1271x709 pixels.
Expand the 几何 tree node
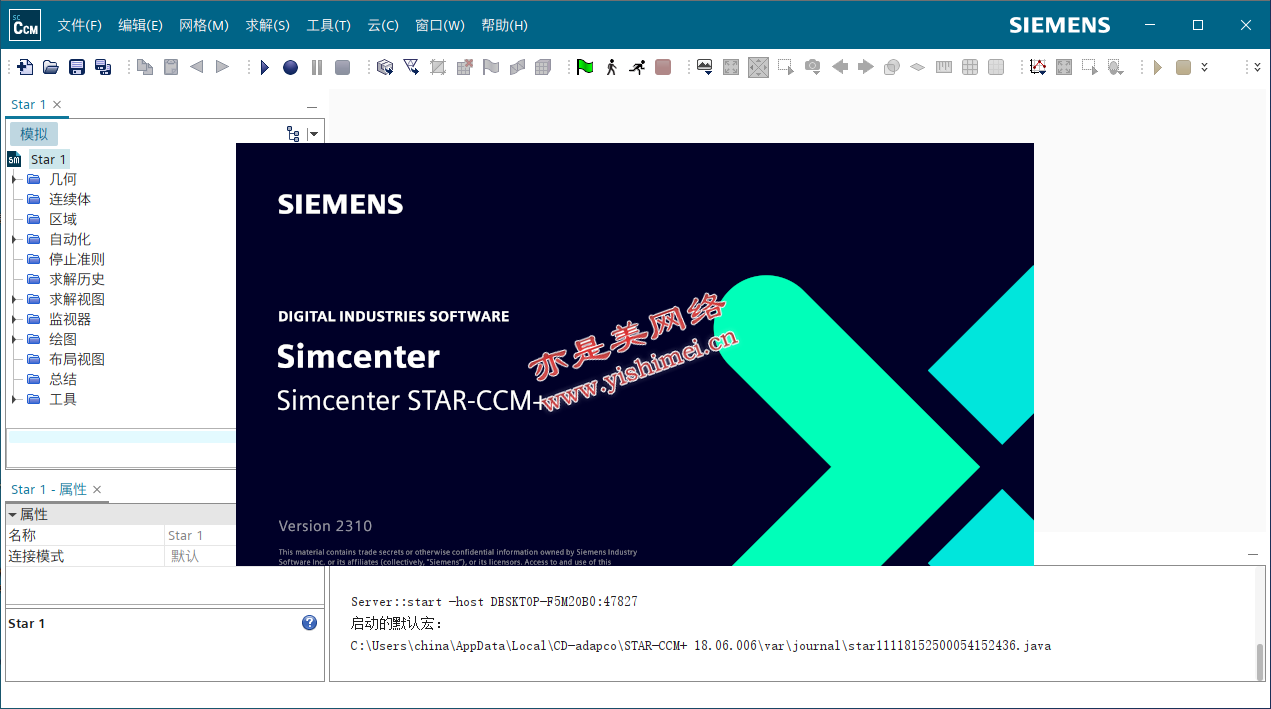pyautogui.click(x=14, y=179)
